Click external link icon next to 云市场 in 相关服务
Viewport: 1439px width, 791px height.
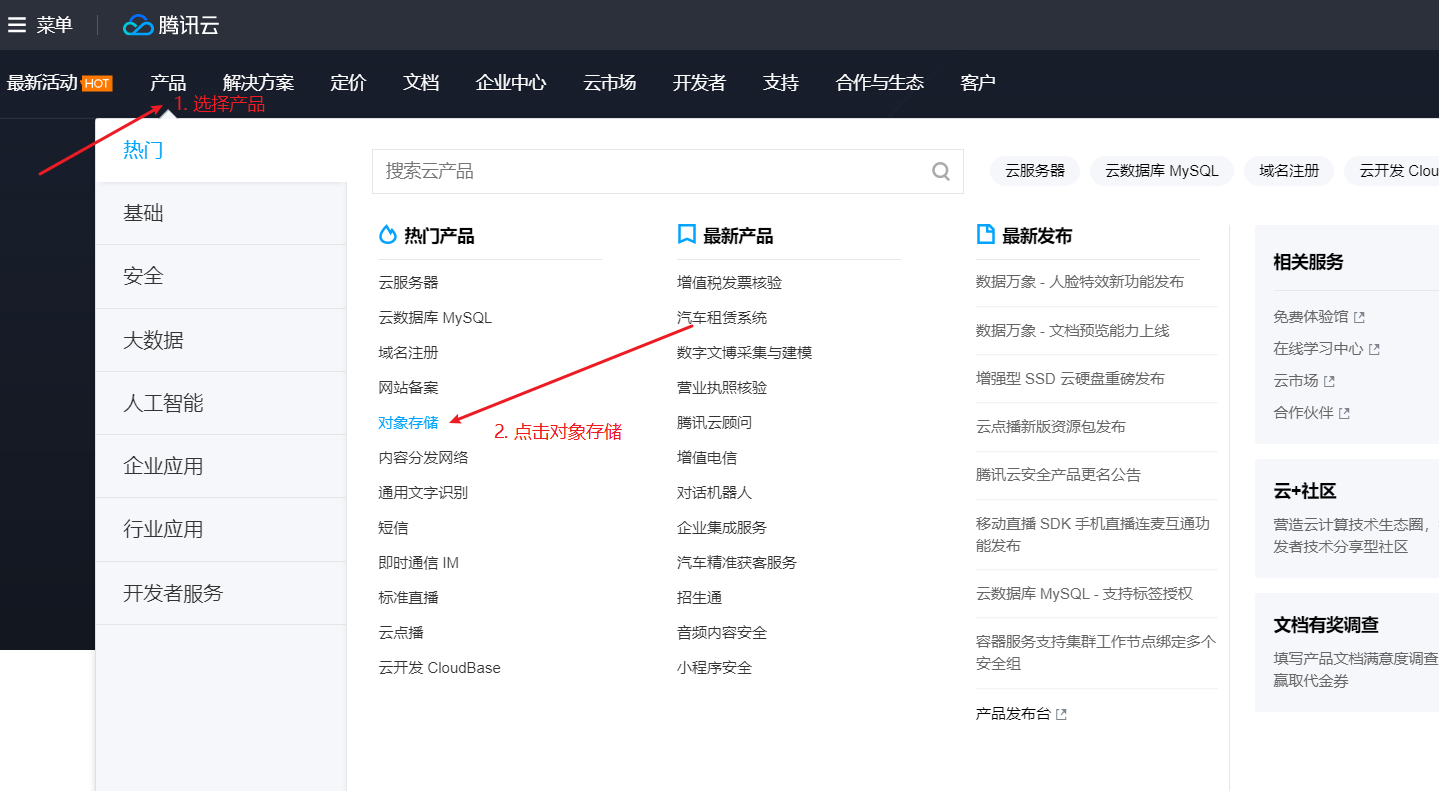1329,381
